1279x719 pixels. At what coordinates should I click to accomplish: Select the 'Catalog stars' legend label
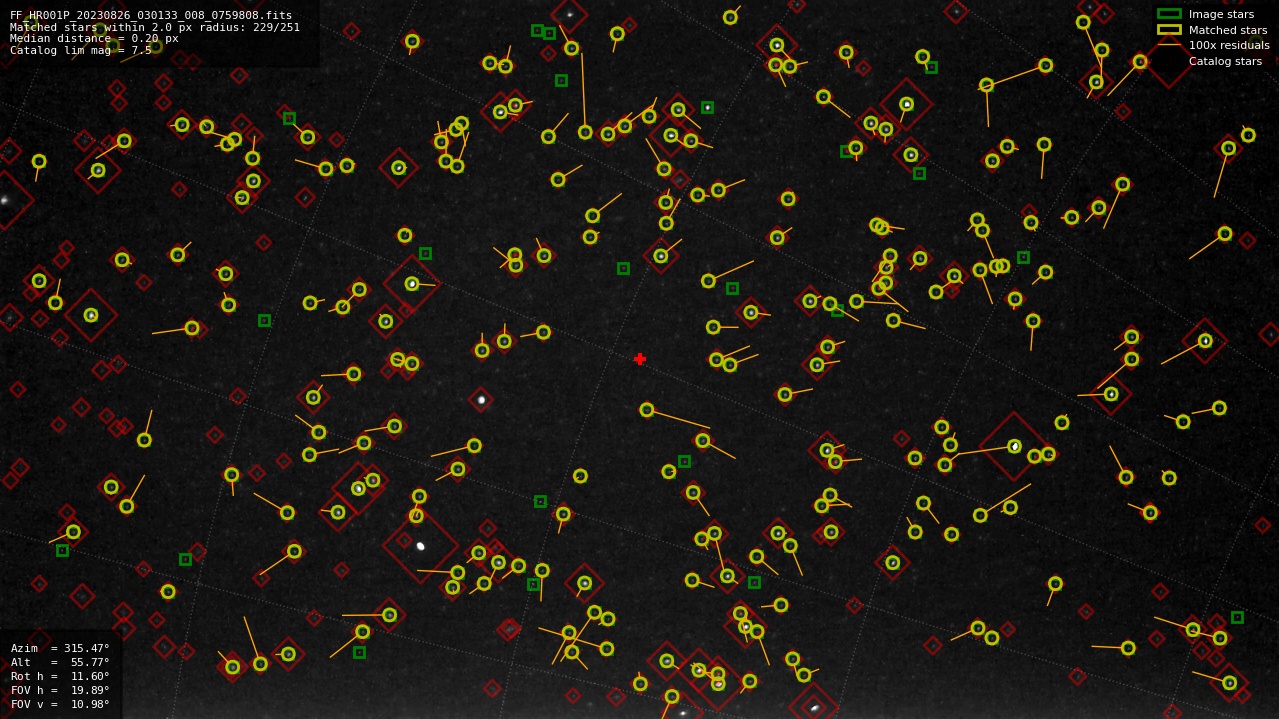click(x=1225, y=61)
